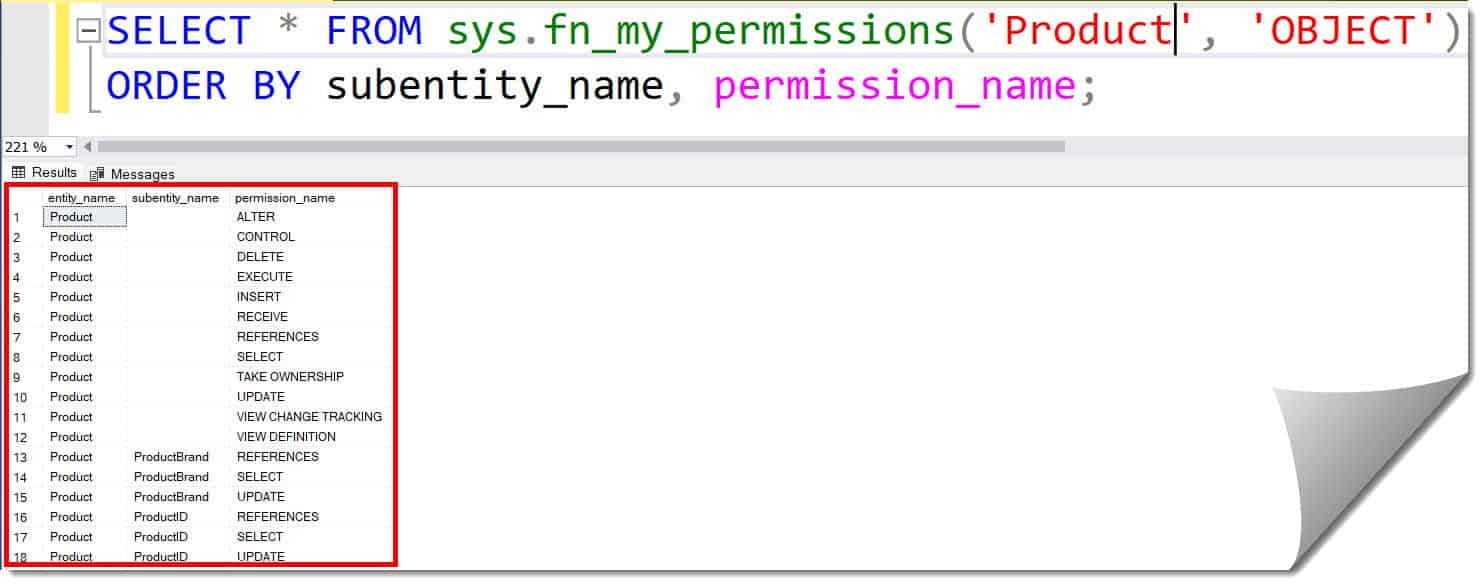Click the subentity_name column header
Screen dimensions: 1483x585
[175, 197]
